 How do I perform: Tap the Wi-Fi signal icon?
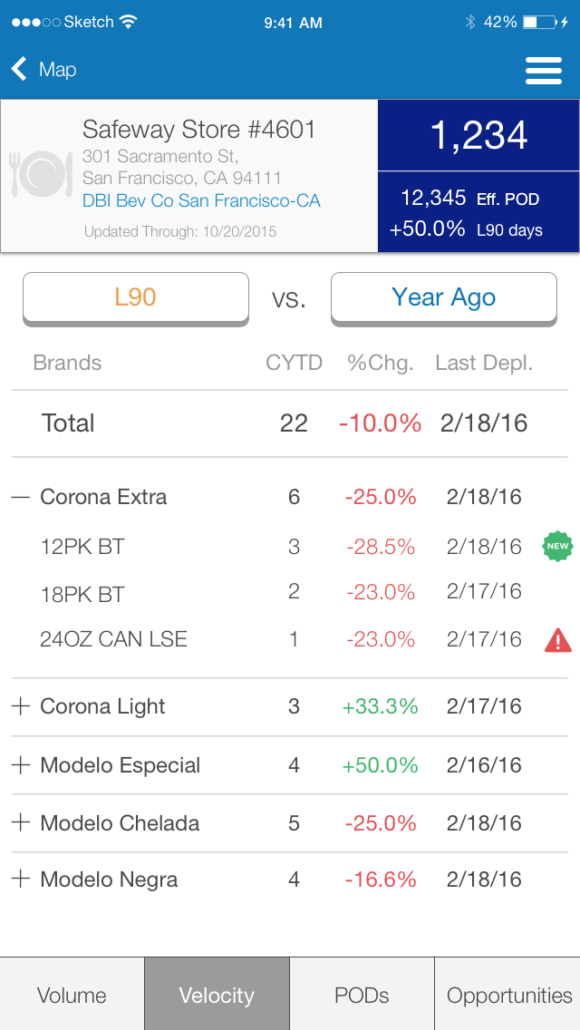pos(128,22)
